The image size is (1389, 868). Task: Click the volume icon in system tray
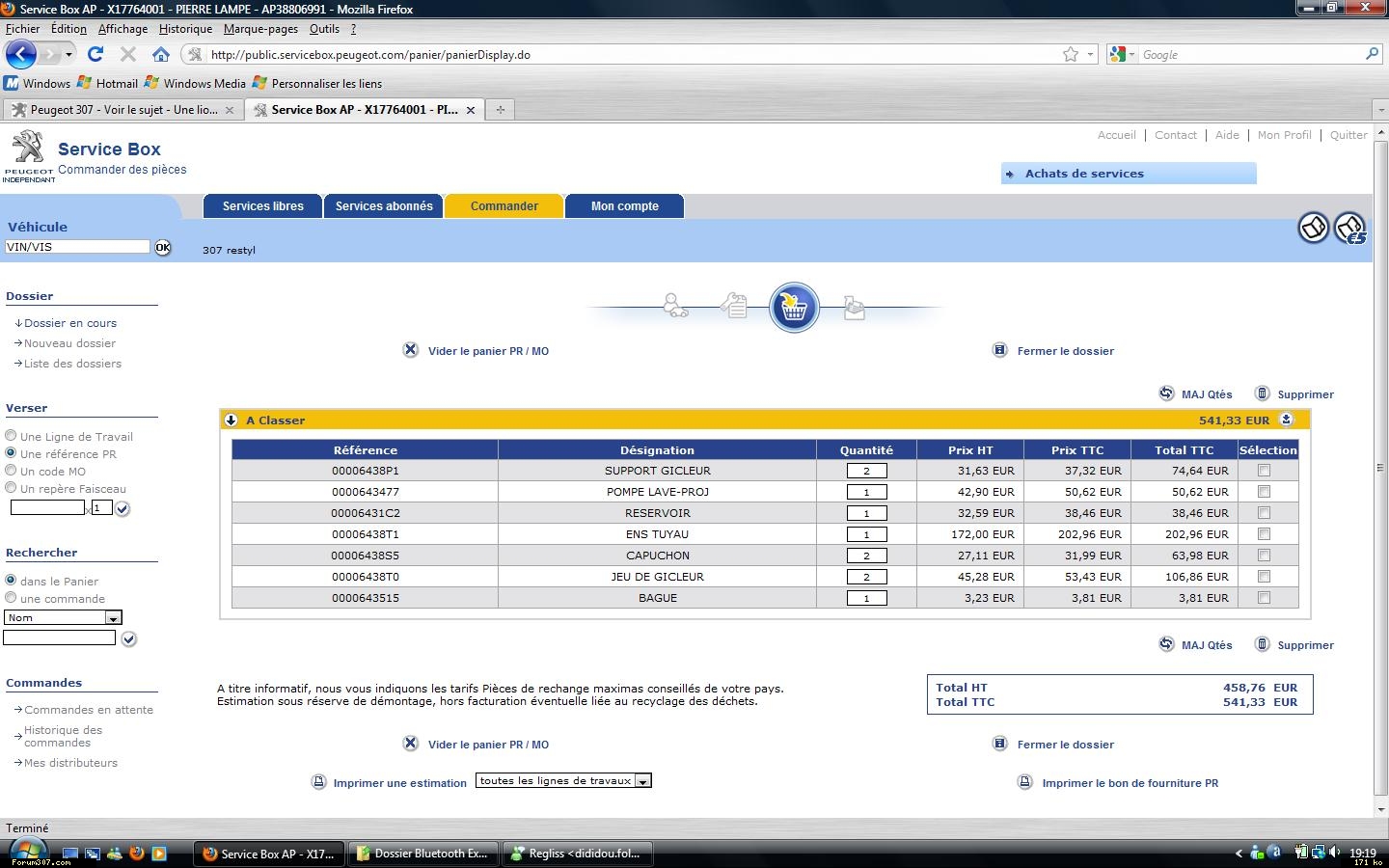[x=1334, y=853]
